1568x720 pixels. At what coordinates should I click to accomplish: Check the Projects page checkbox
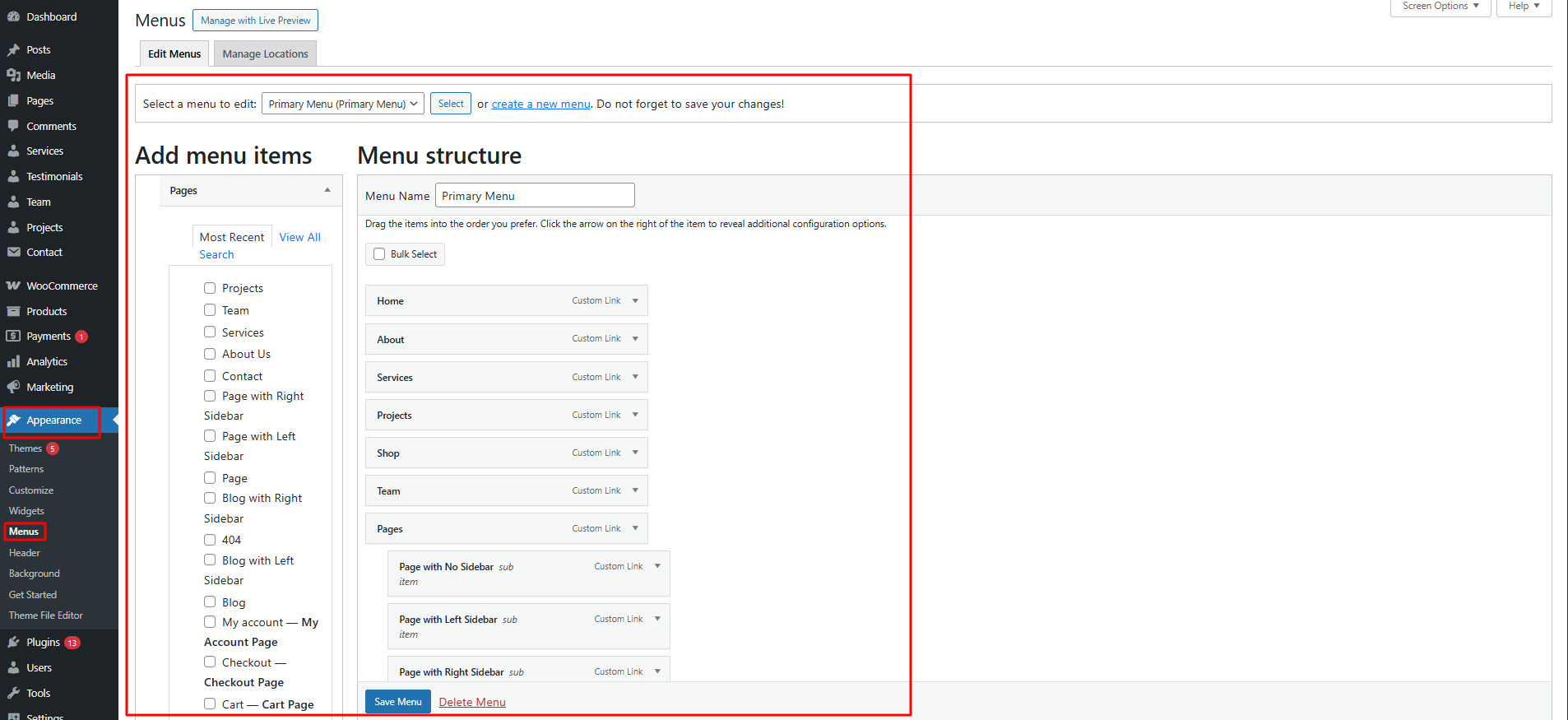pos(210,288)
